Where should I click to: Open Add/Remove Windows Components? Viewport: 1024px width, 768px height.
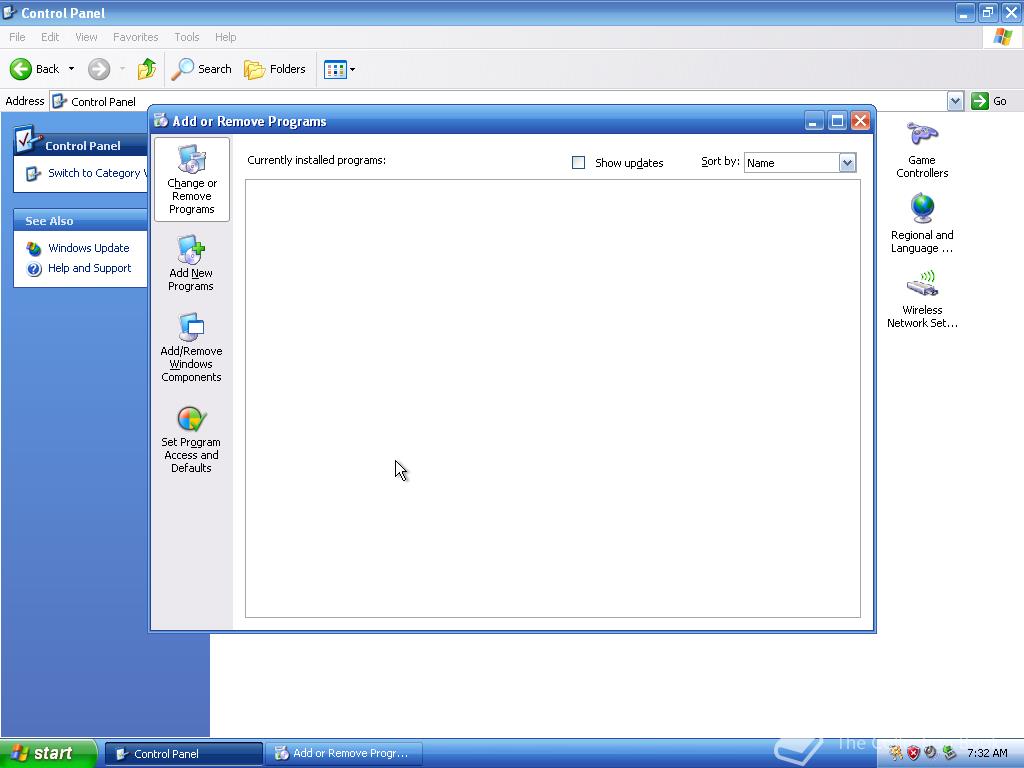point(191,347)
